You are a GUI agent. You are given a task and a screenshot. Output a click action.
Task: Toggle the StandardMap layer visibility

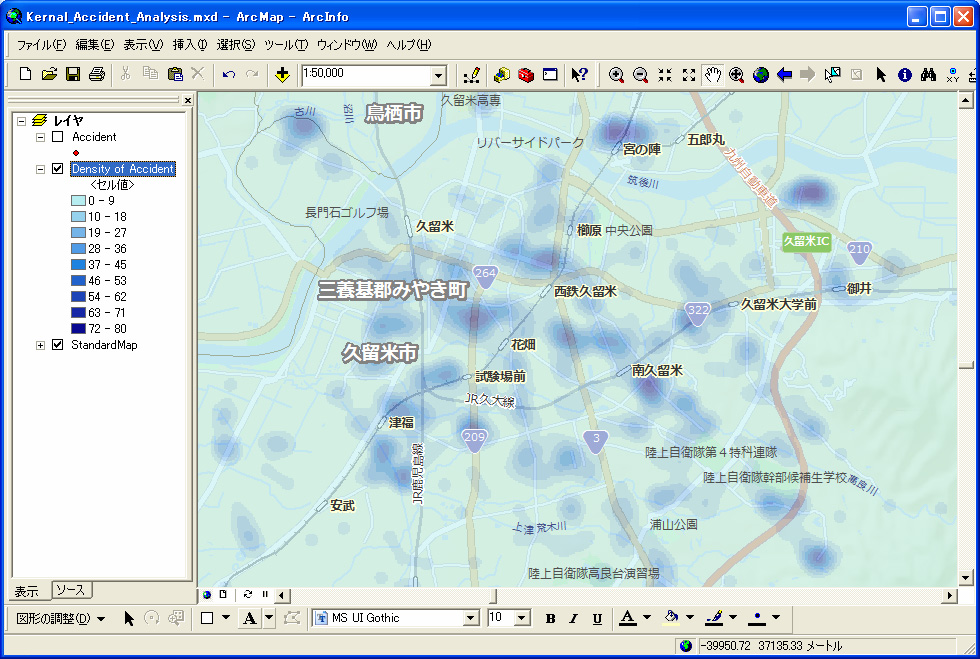(x=57, y=345)
